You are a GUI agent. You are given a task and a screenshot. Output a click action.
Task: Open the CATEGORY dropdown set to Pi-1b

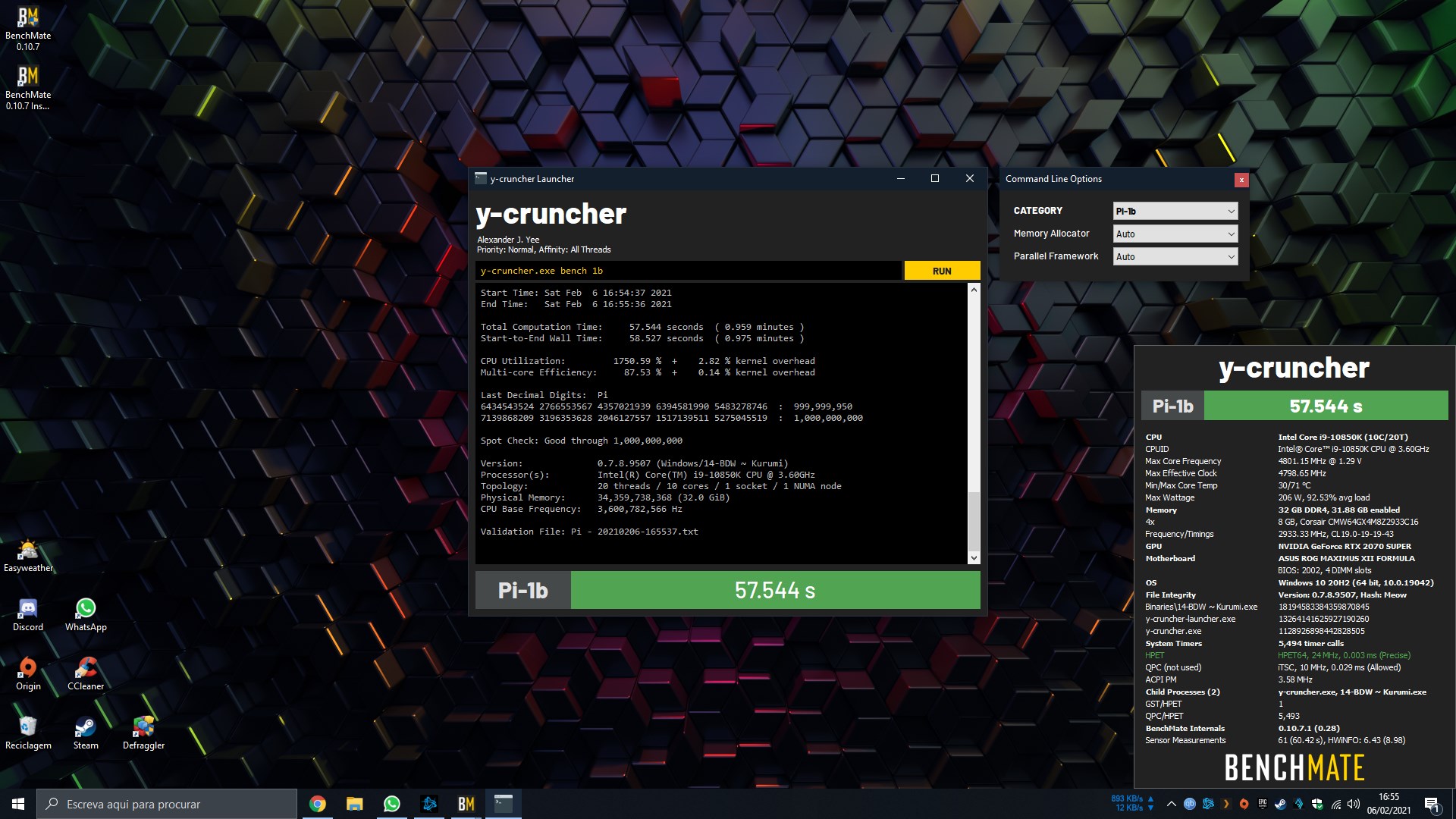tap(1175, 211)
